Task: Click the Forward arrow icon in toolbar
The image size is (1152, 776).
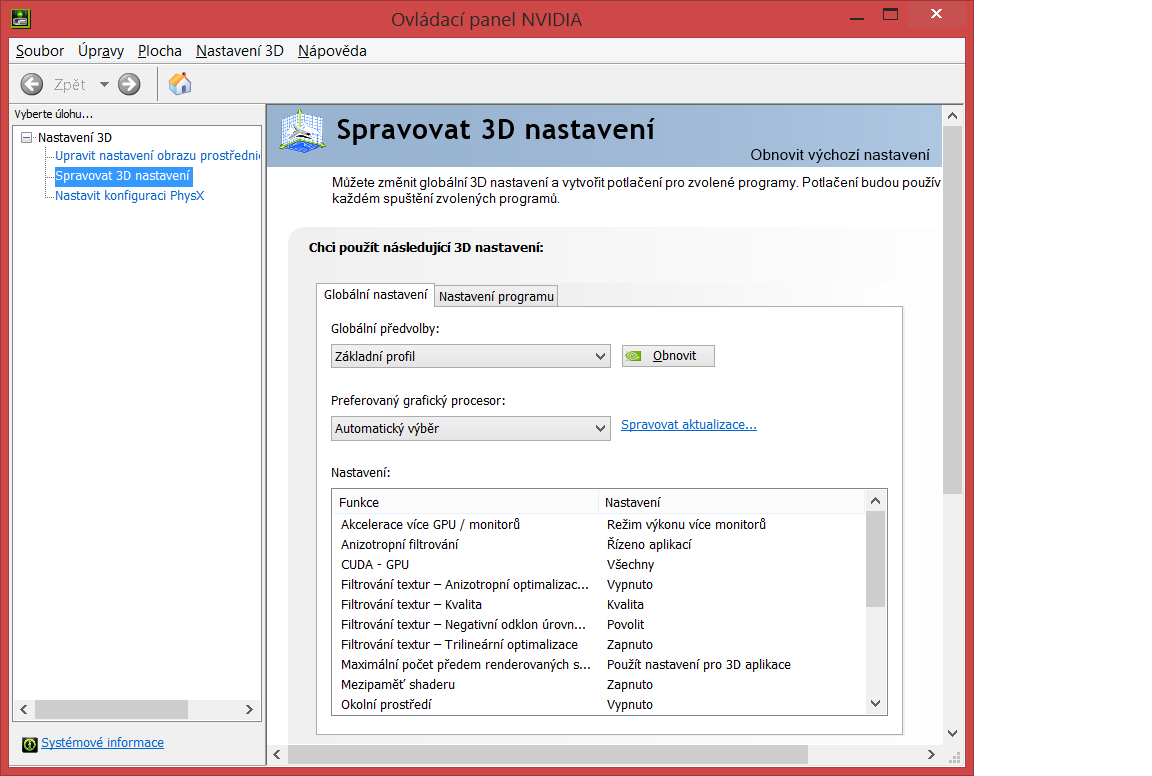Action: pyautogui.click(x=129, y=85)
